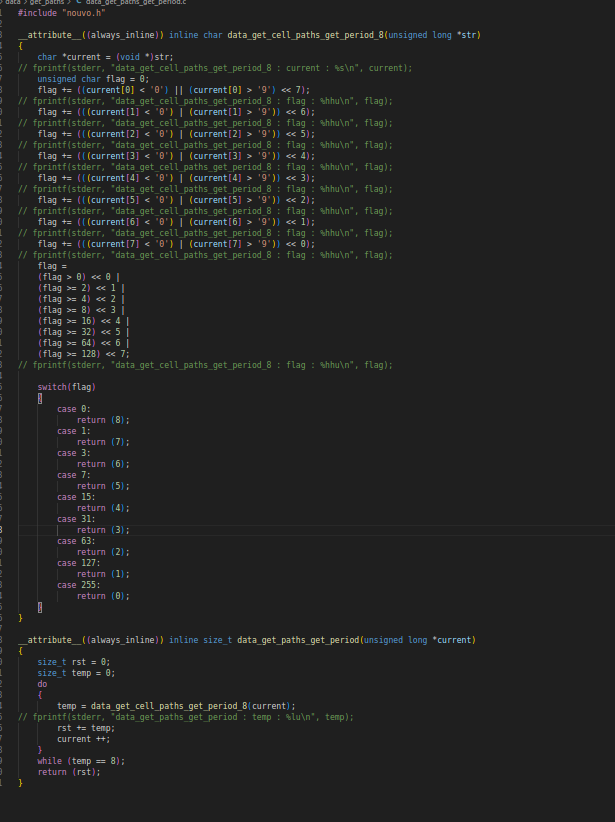Click the standalone 'flag =' assignment line
This screenshot has width=615, height=822.
click(52, 266)
